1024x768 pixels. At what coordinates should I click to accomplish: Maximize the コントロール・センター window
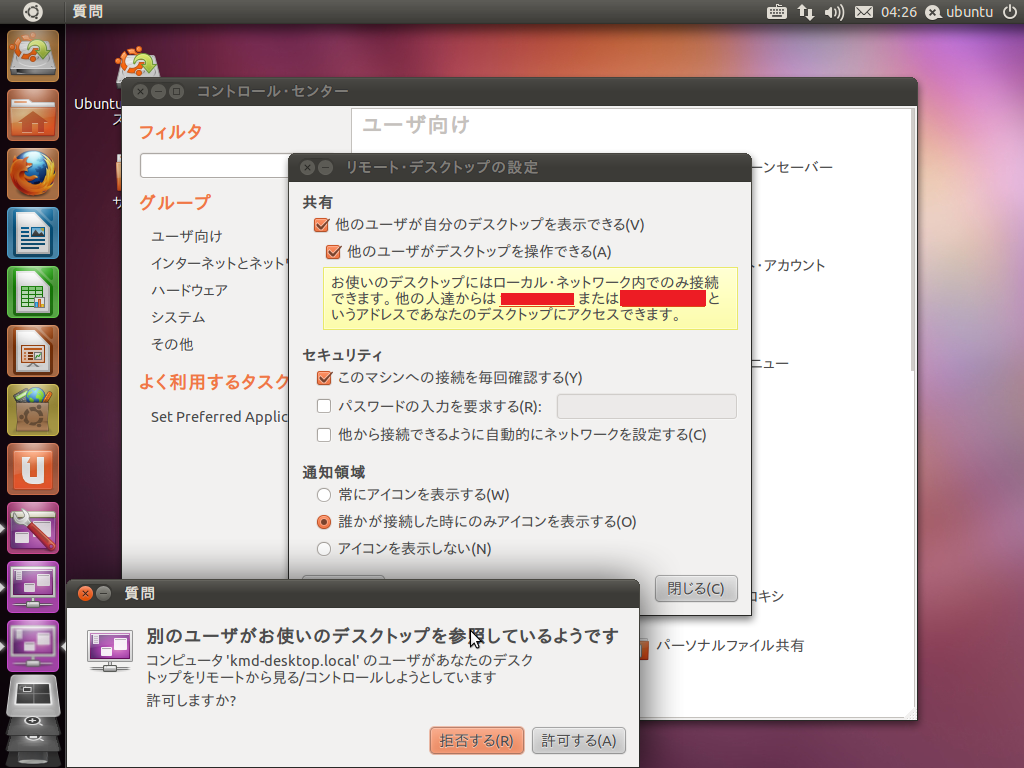(x=176, y=91)
